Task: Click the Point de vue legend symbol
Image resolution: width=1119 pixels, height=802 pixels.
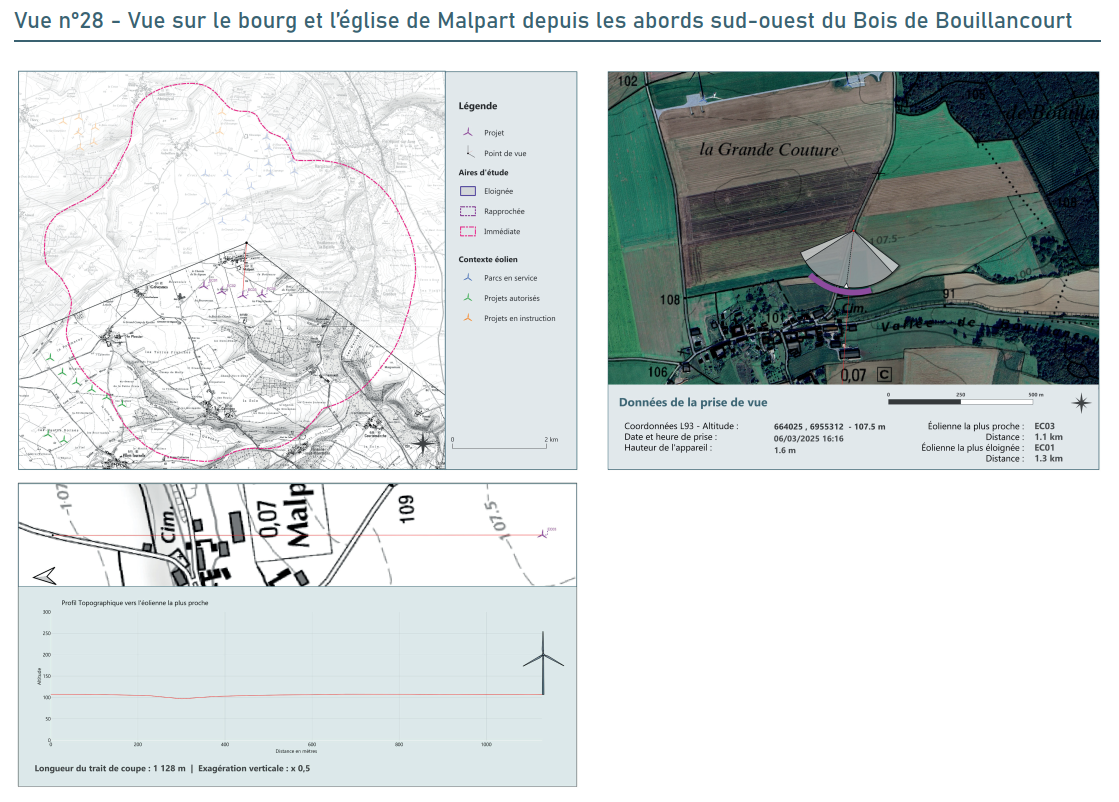Action: tap(467, 153)
